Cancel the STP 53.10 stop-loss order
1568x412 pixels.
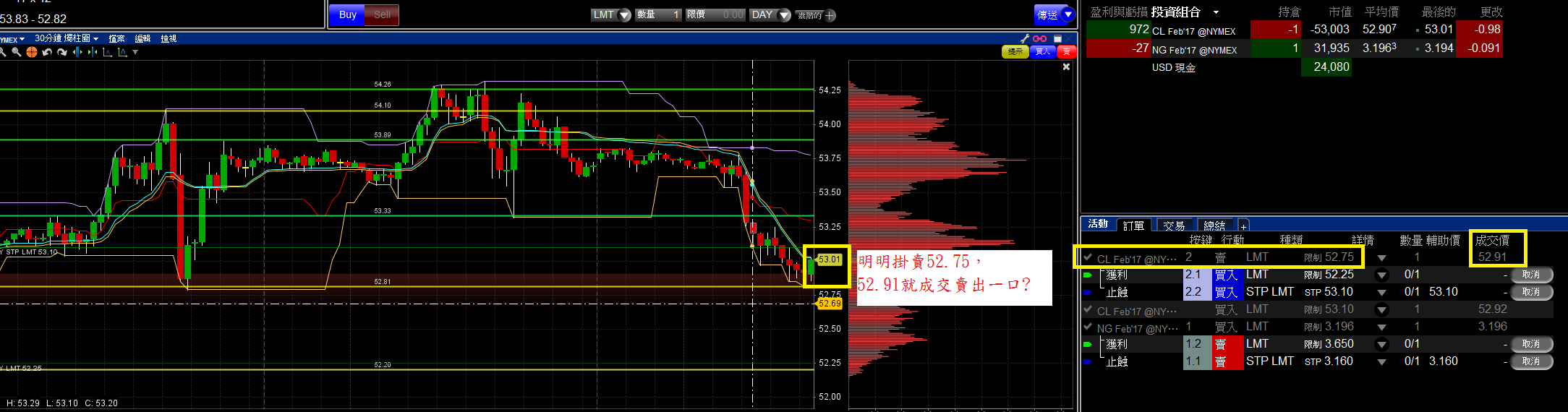1531,292
